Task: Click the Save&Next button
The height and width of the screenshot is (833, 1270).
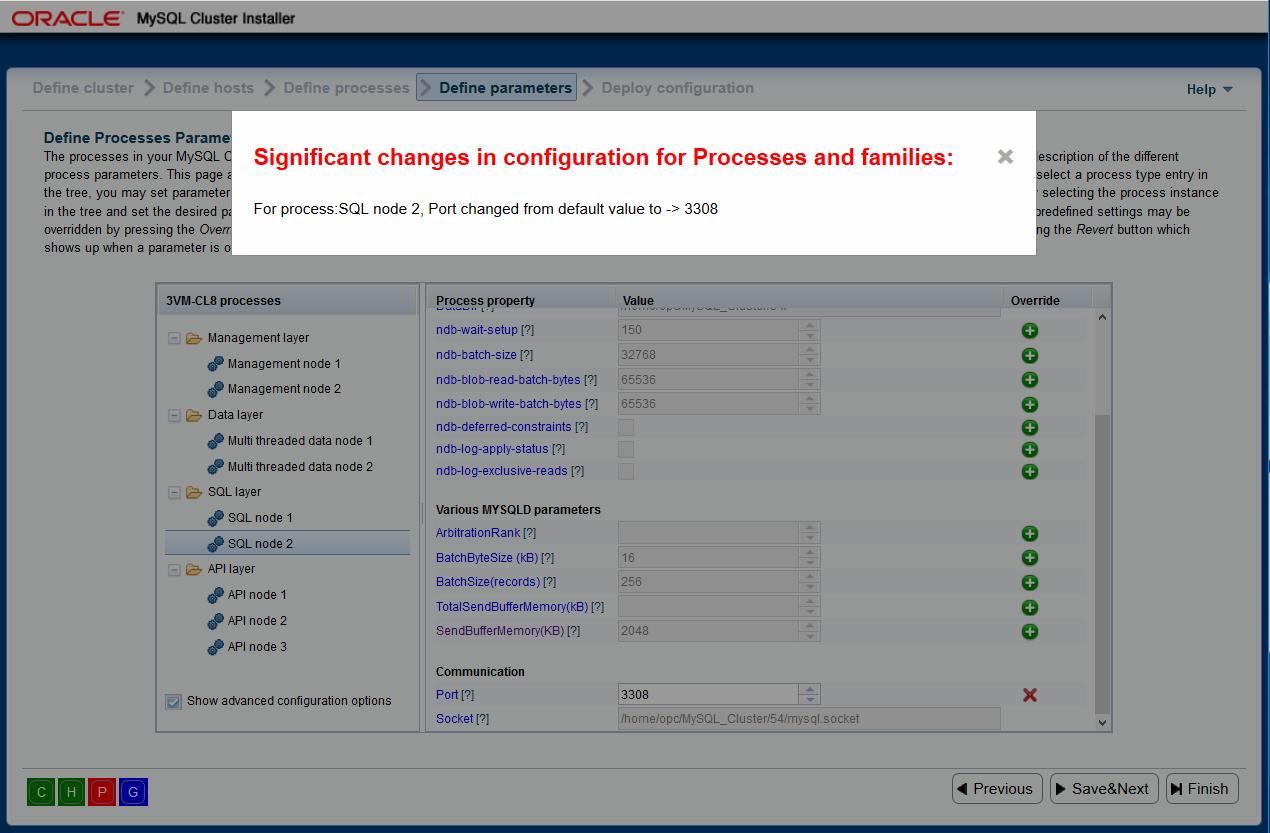Action: [x=1104, y=789]
